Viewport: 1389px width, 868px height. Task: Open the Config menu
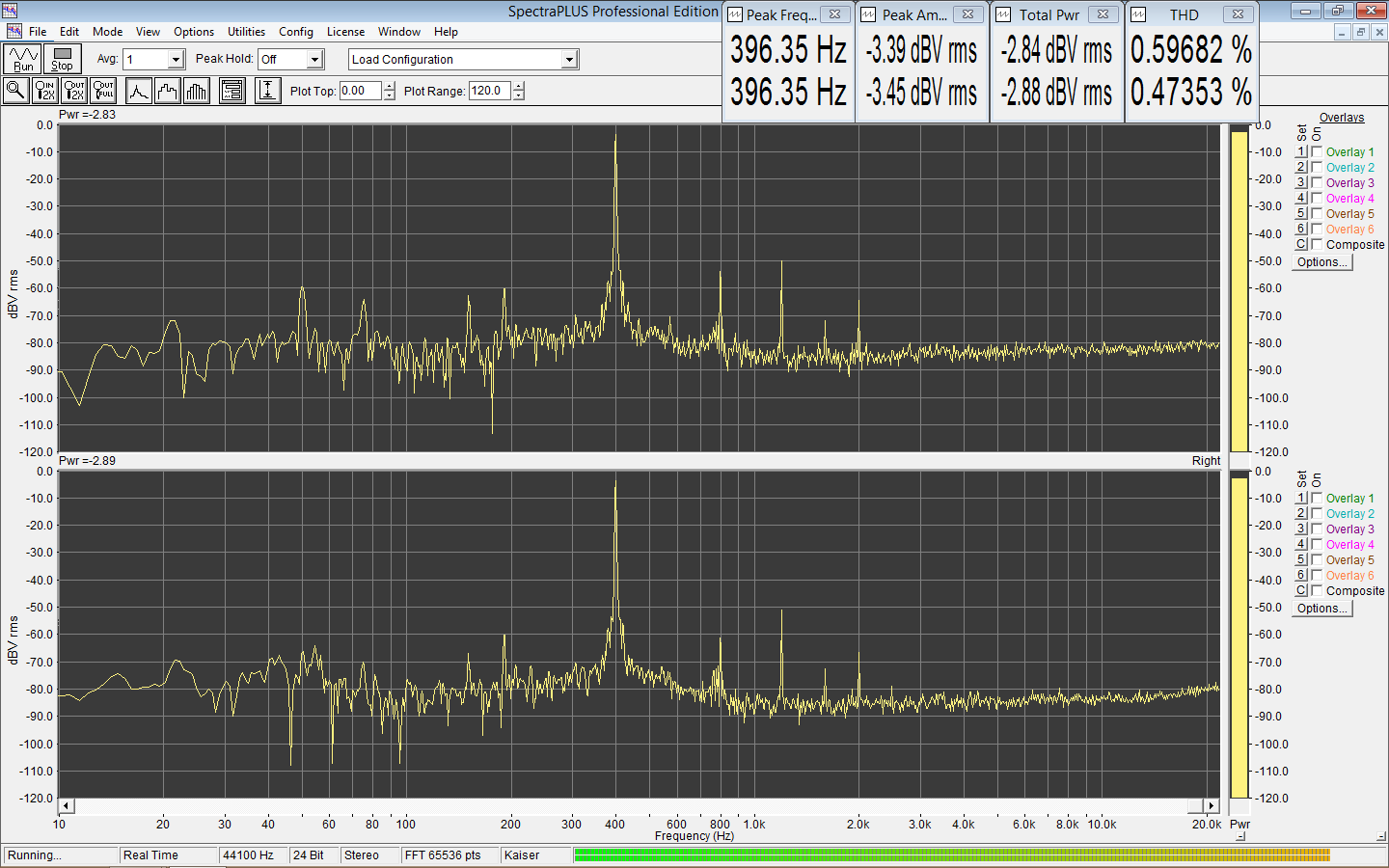295,32
